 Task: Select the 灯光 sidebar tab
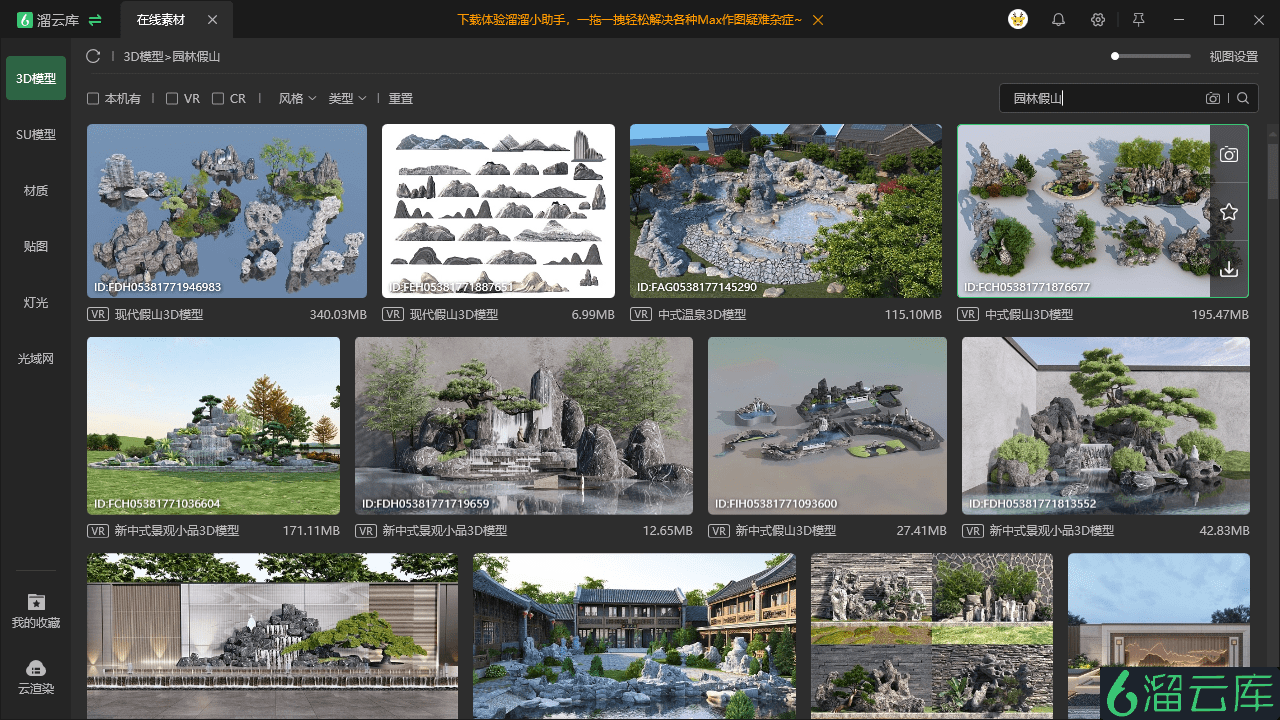pos(36,302)
